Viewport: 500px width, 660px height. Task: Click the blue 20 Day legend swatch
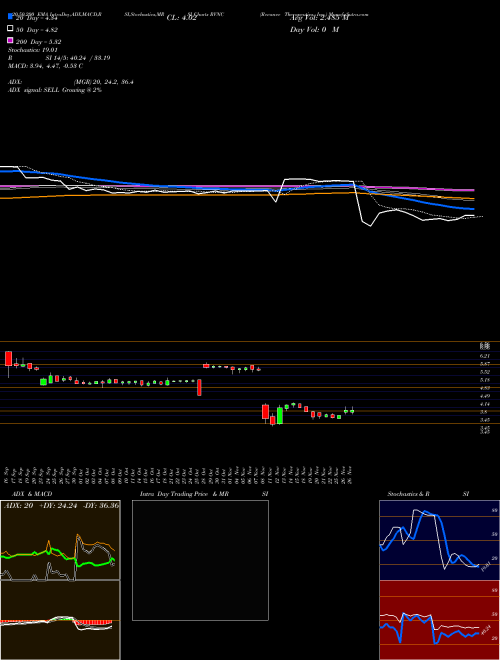(x=11, y=16)
